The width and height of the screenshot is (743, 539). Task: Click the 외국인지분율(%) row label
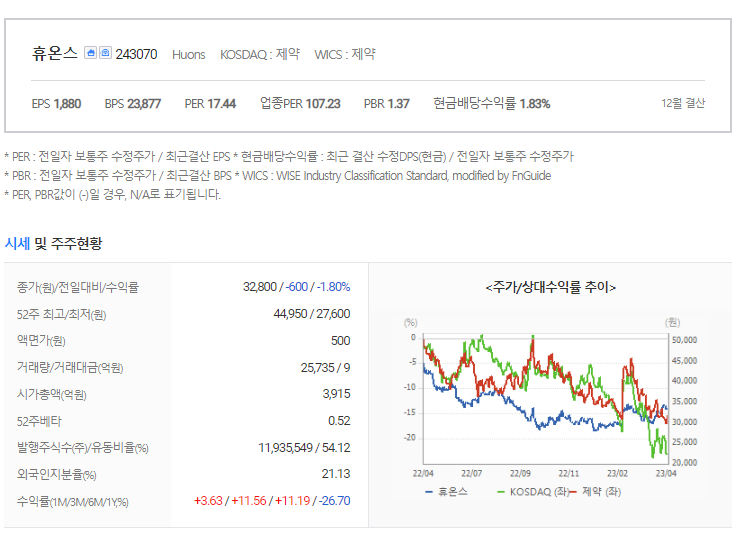click(x=56, y=474)
